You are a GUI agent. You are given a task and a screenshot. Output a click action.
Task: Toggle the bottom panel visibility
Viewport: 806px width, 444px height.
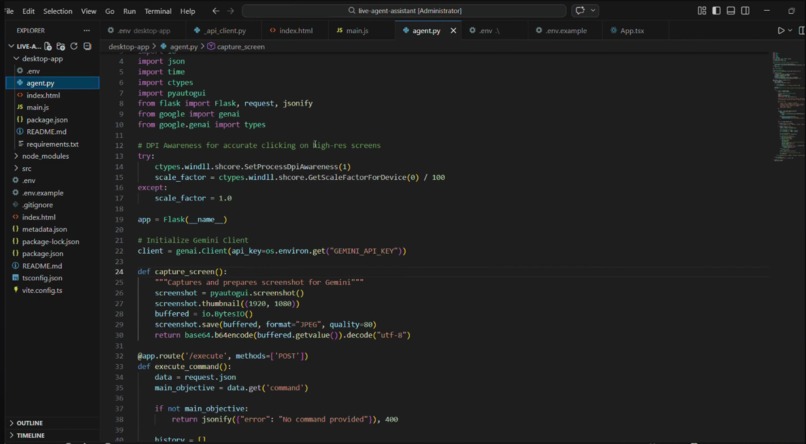[730, 11]
